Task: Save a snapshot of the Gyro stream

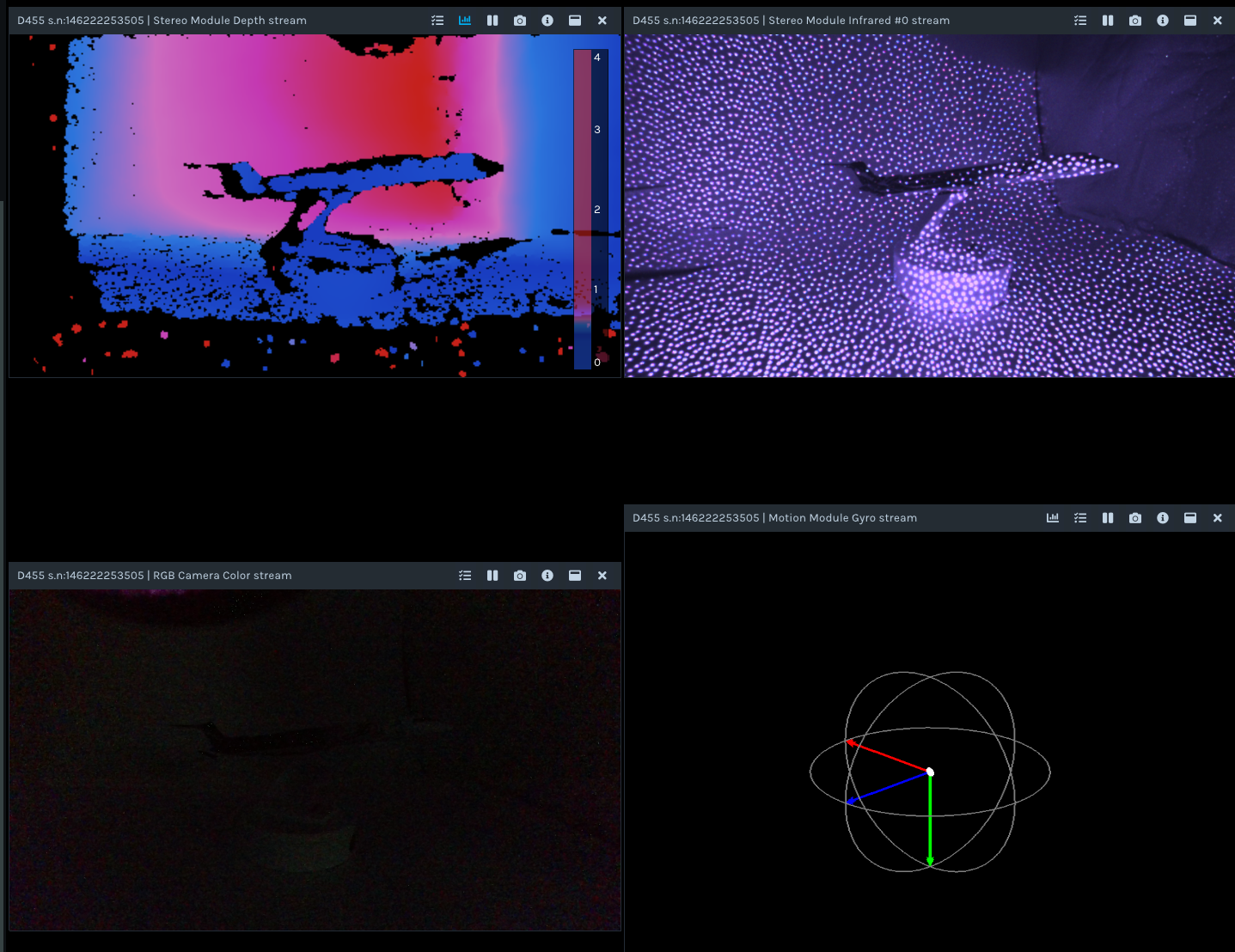Action: (x=1135, y=518)
